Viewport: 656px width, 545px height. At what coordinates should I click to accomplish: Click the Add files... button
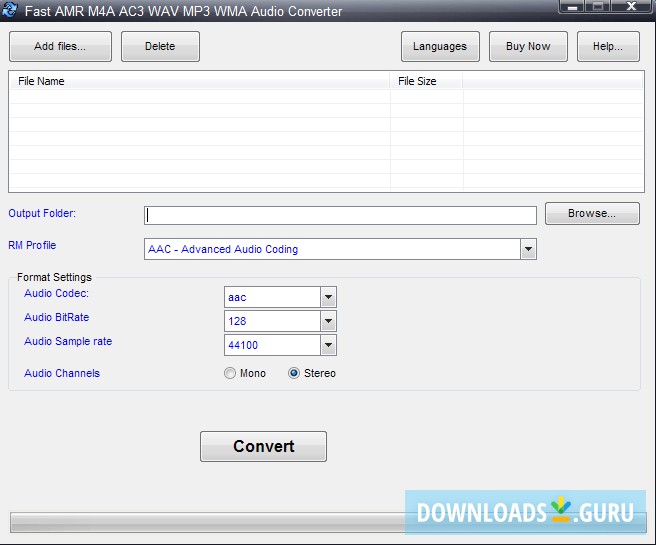[x=60, y=46]
